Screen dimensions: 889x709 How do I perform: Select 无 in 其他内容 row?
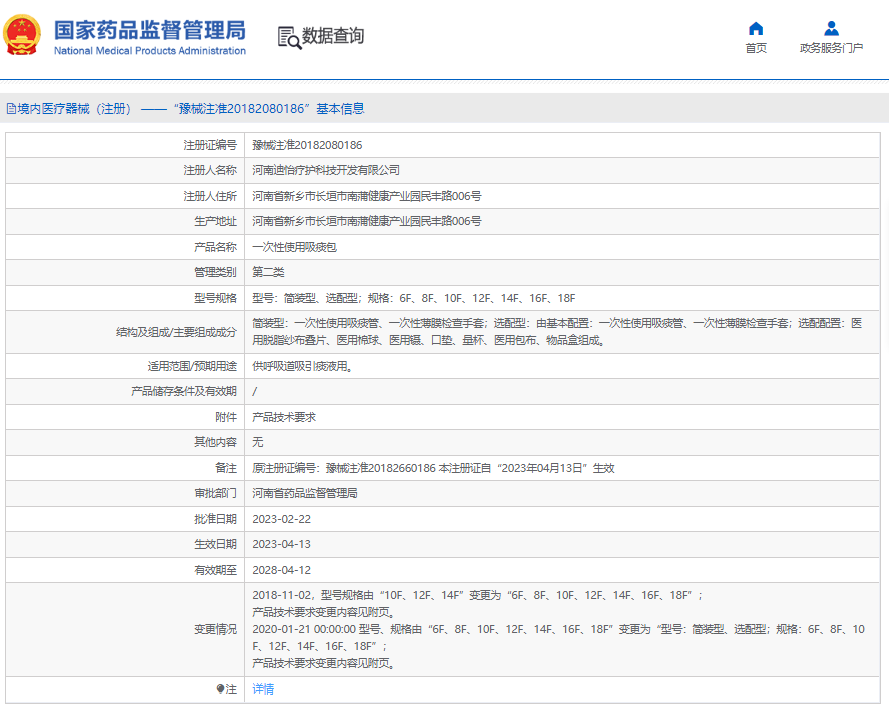click(258, 442)
